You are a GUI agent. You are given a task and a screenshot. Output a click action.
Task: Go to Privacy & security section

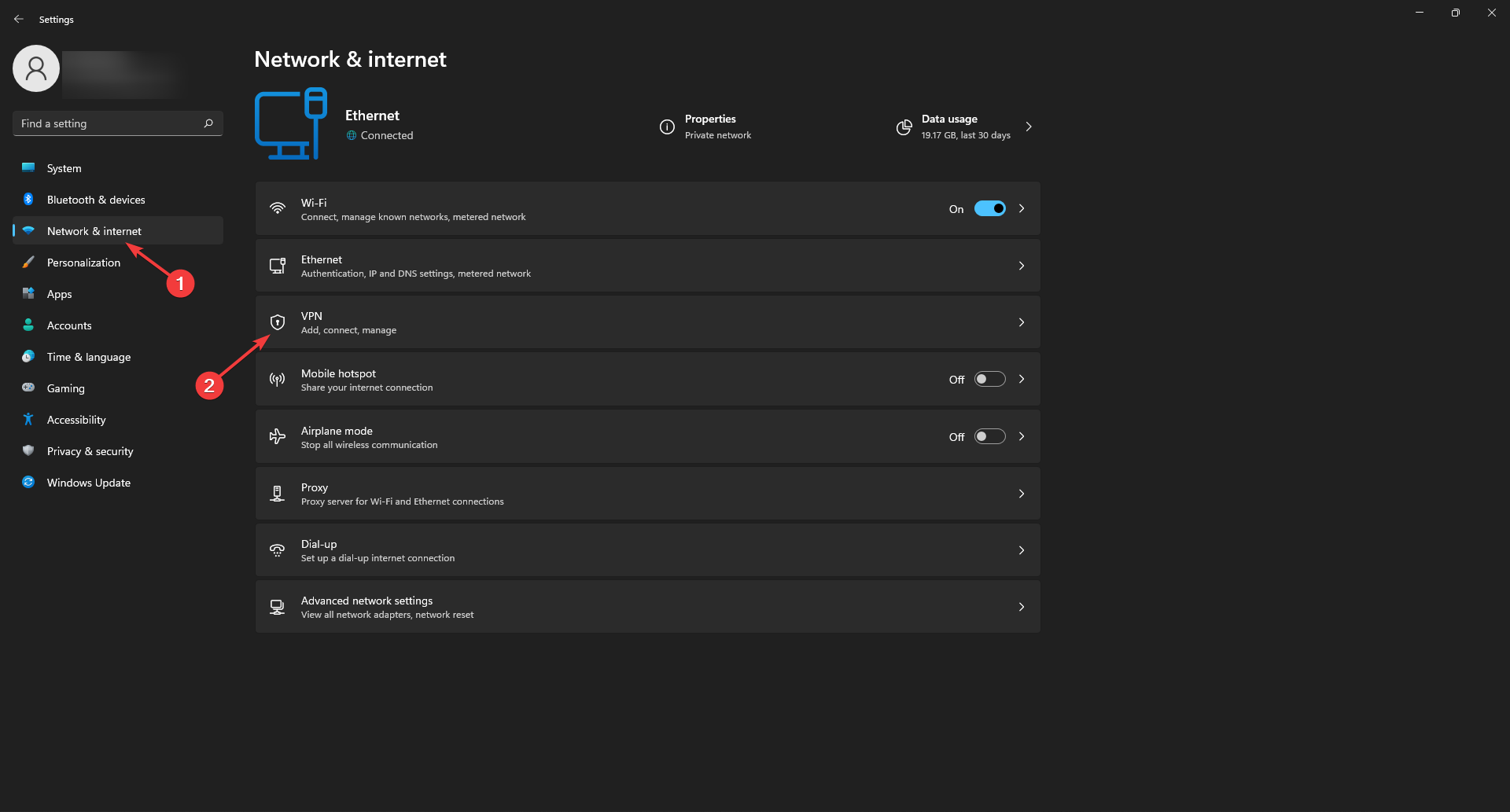pos(118,451)
